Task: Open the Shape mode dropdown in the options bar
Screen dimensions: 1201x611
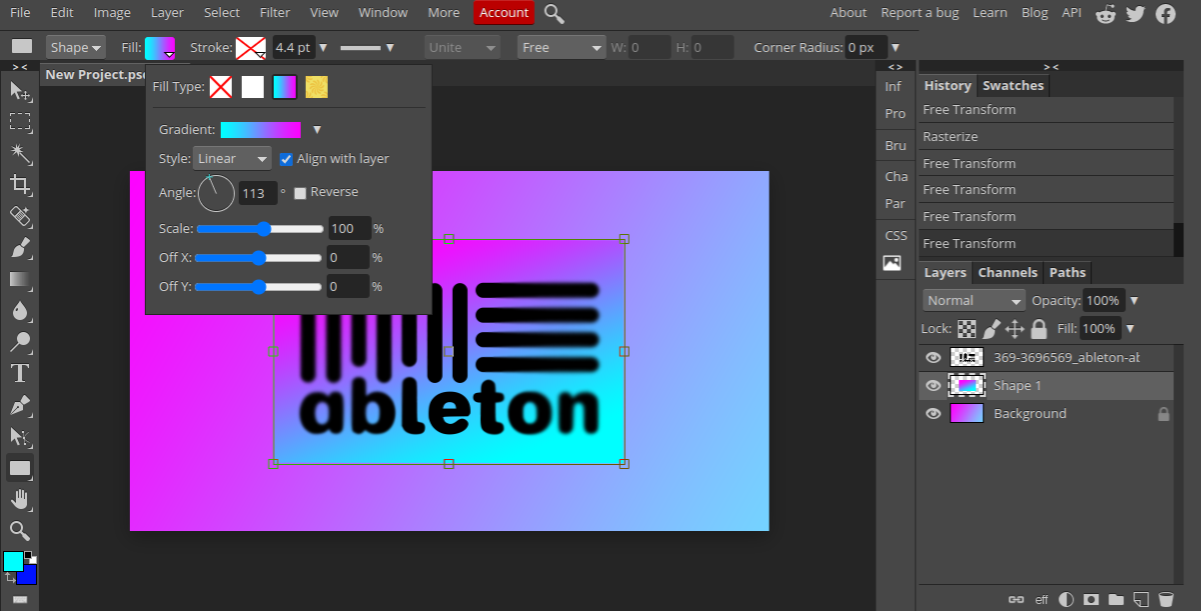Action: click(x=76, y=47)
